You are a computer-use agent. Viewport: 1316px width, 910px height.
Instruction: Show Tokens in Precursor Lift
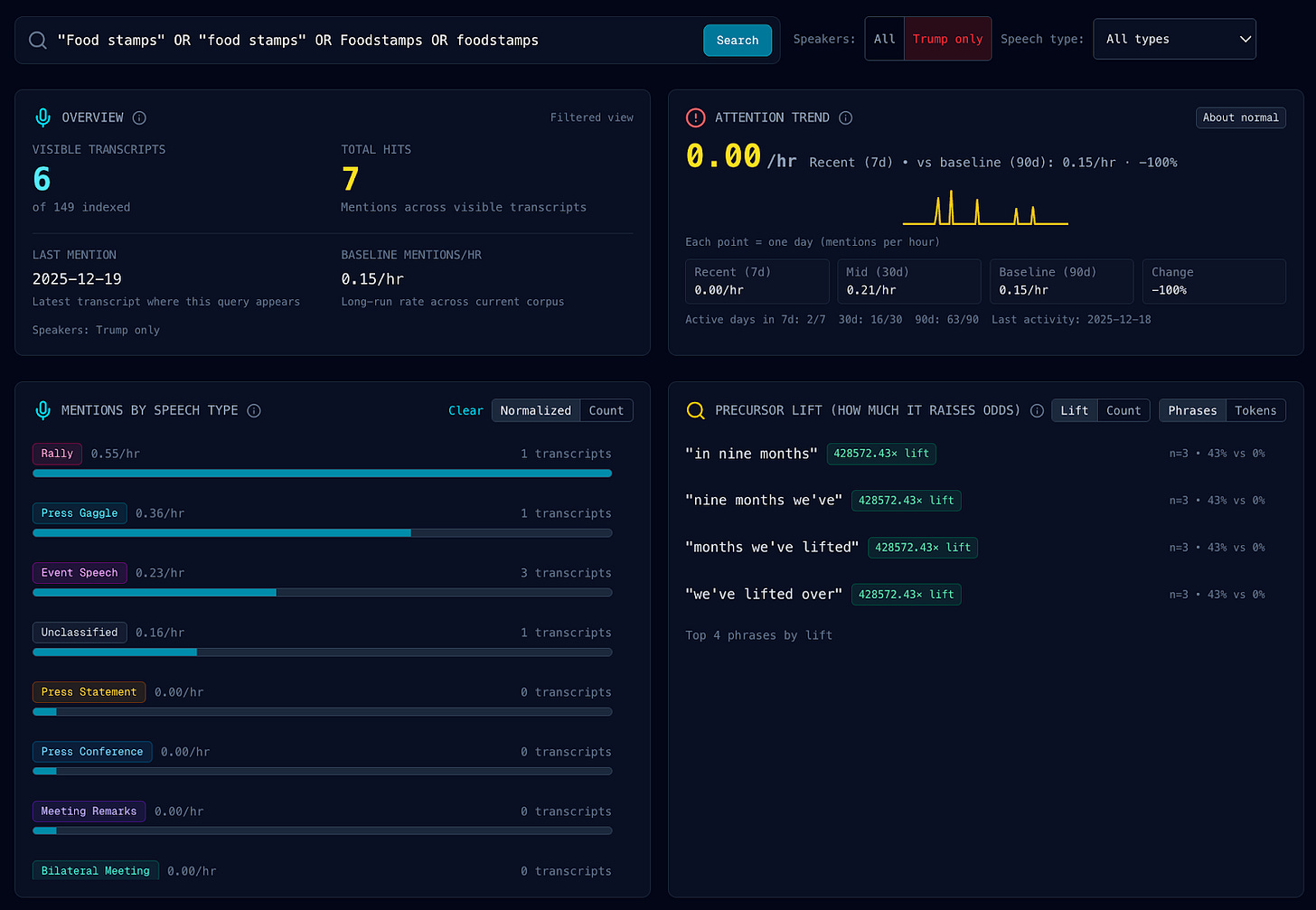click(1255, 410)
